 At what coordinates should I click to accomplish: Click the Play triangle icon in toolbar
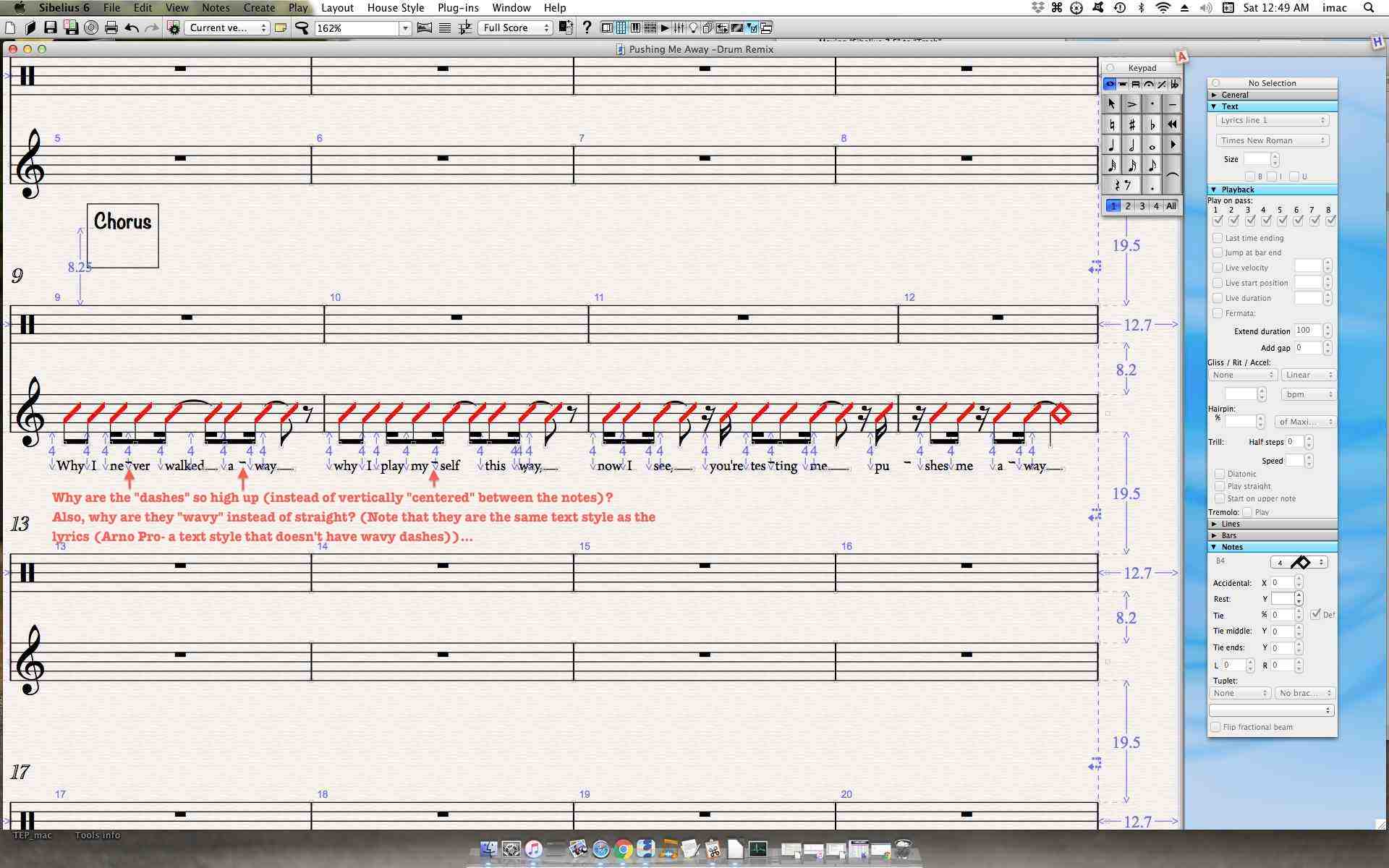pos(664,27)
